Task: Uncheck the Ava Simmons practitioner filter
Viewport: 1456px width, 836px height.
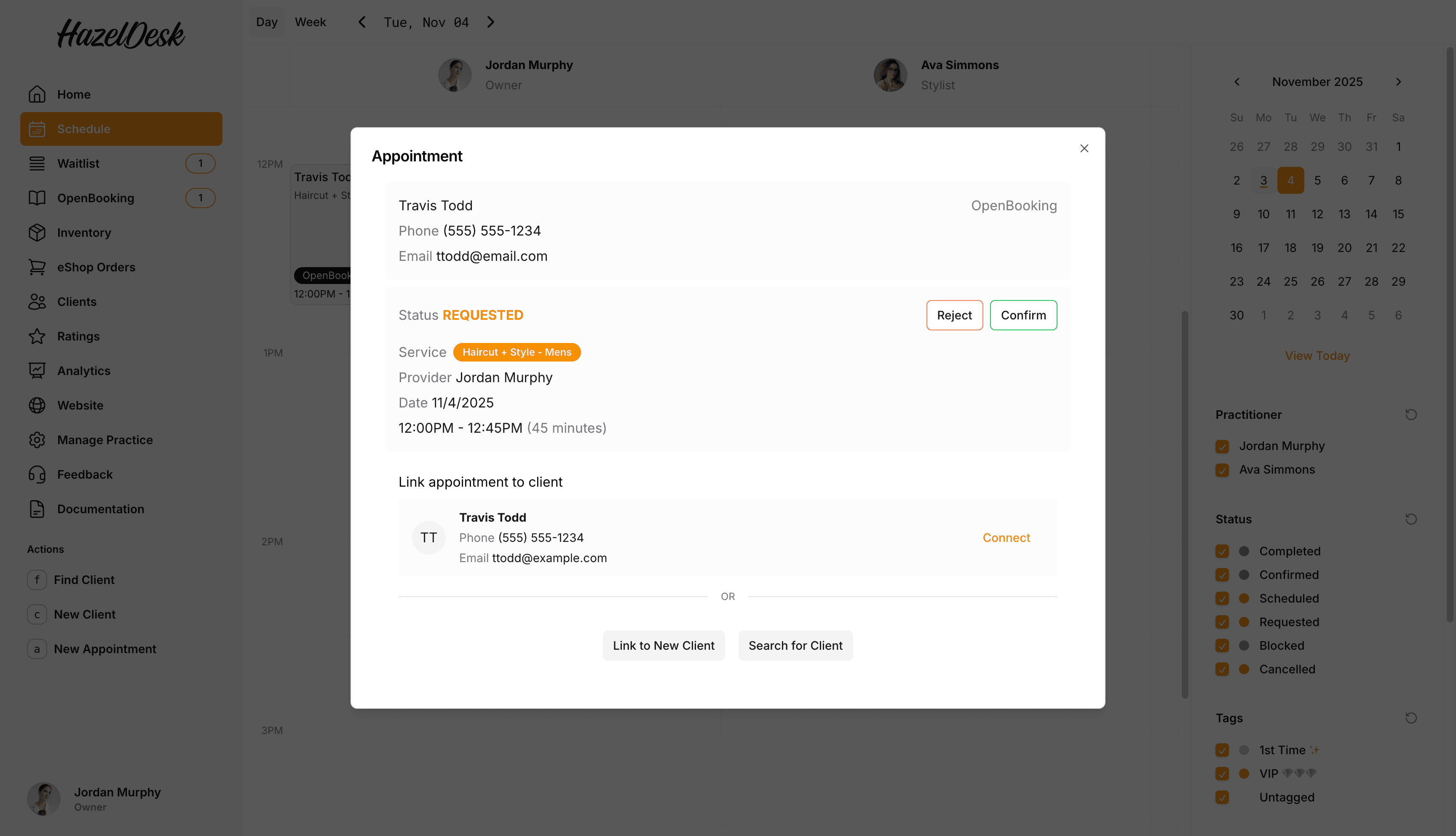Action: point(1223,470)
